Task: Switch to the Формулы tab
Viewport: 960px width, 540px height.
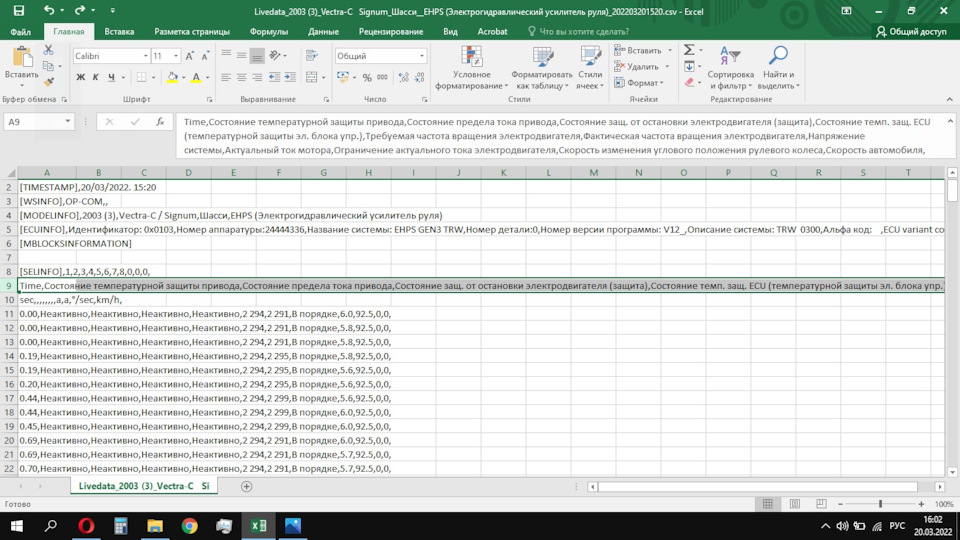Action: 269,31
